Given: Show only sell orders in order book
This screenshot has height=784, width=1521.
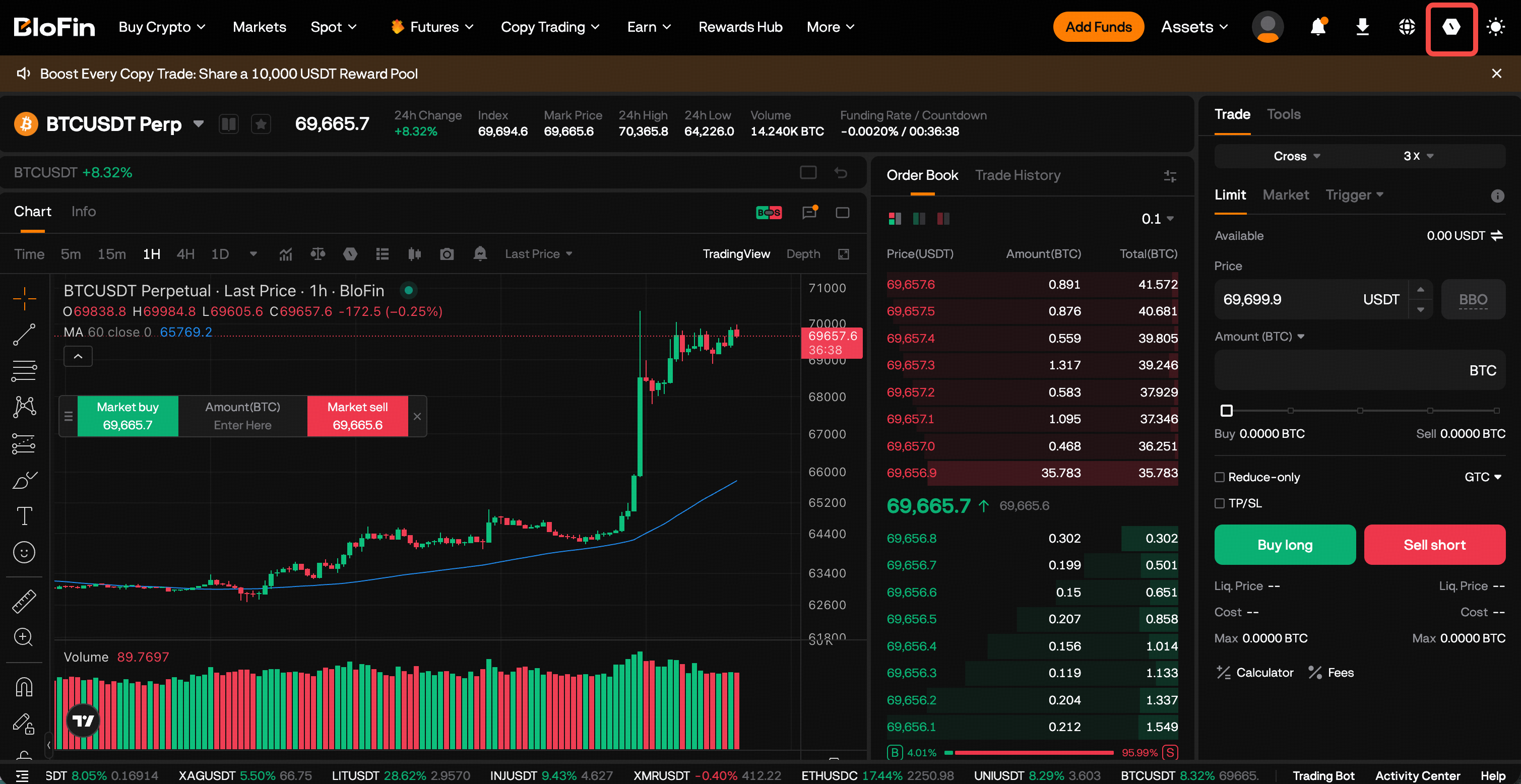Looking at the screenshot, I should point(943,219).
